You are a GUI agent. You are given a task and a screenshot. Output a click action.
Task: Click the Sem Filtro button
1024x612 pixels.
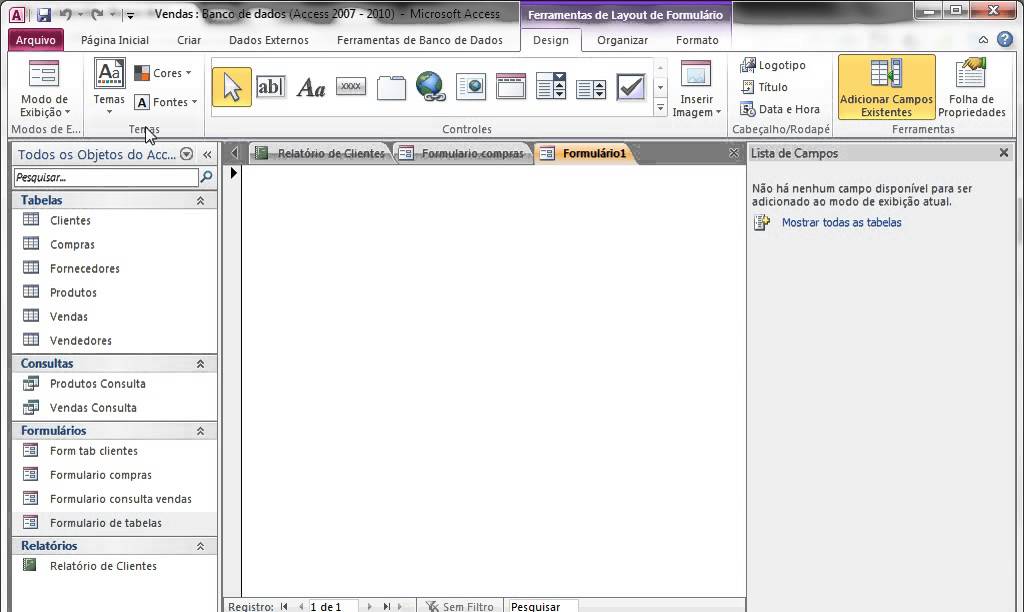460,606
